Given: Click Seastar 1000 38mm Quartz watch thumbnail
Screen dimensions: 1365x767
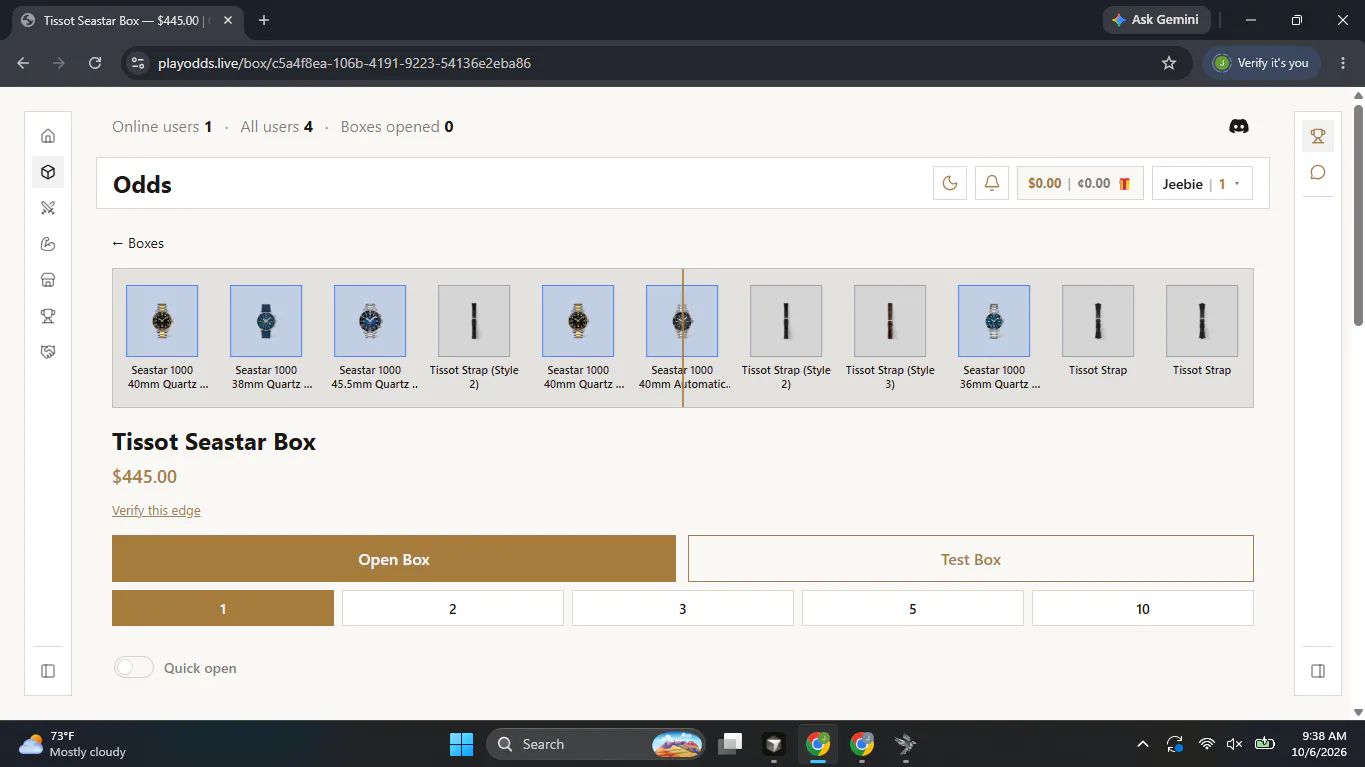Looking at the screenshot, I should (x=266, y=321).
